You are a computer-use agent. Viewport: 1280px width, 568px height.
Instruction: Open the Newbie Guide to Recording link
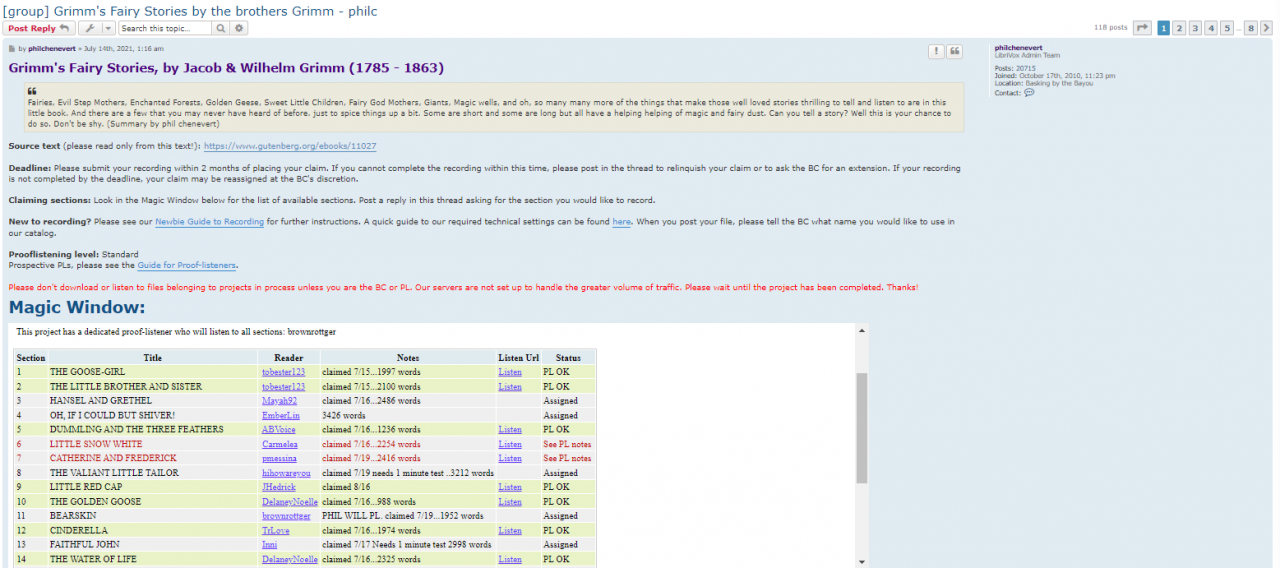pyautogui.click(x=209, y=222)
